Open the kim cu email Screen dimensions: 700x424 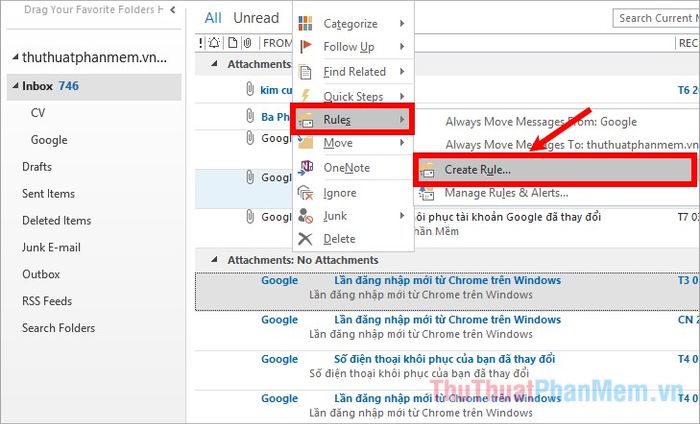[276, 90]
